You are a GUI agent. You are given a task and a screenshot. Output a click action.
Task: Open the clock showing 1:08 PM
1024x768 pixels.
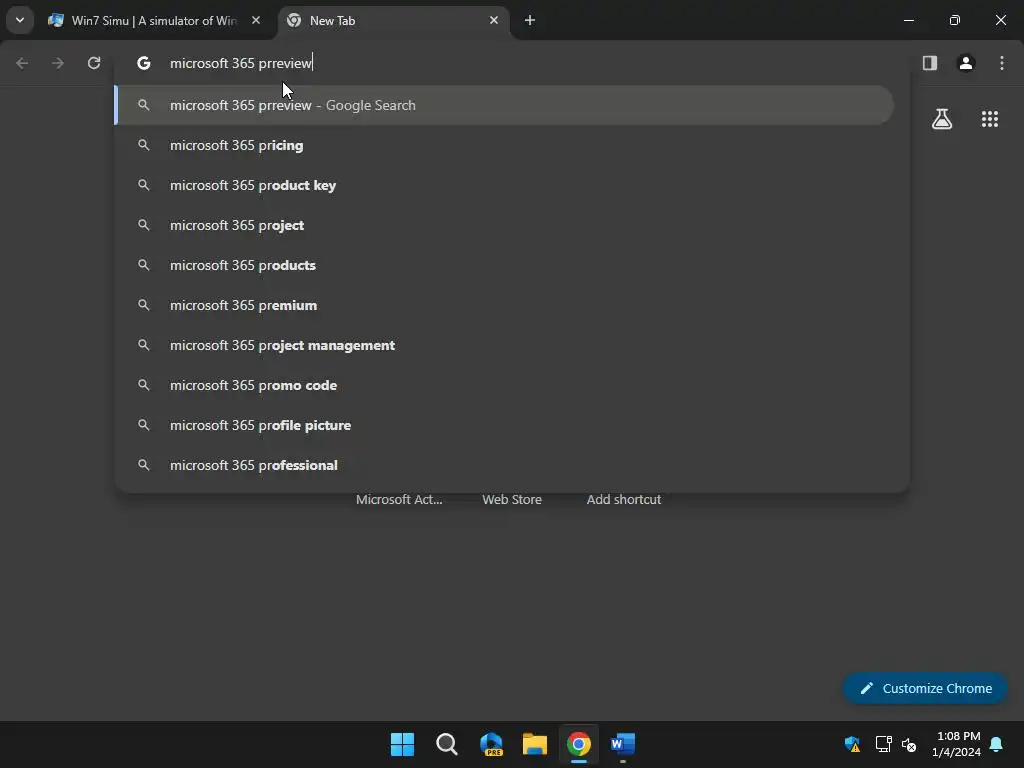pos(957,744)
